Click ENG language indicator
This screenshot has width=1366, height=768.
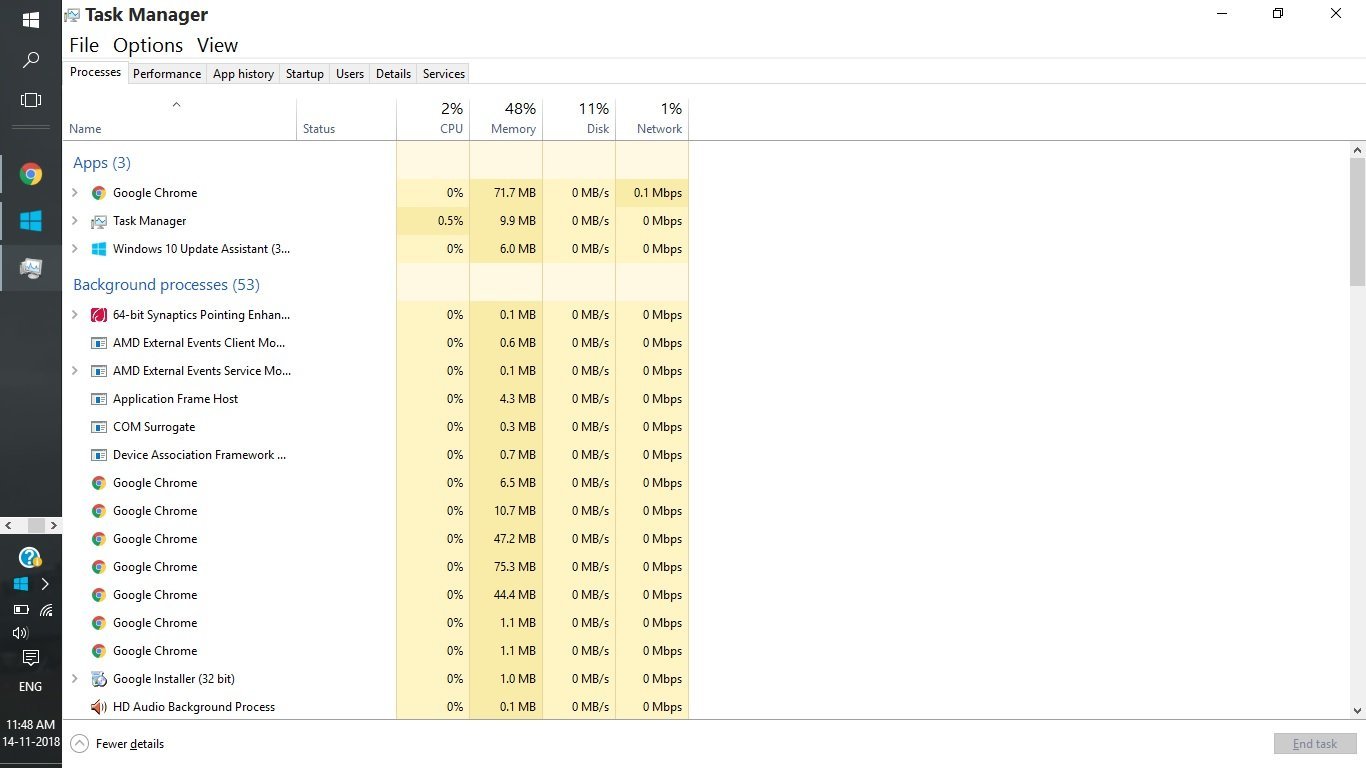[x=31, y=687]
